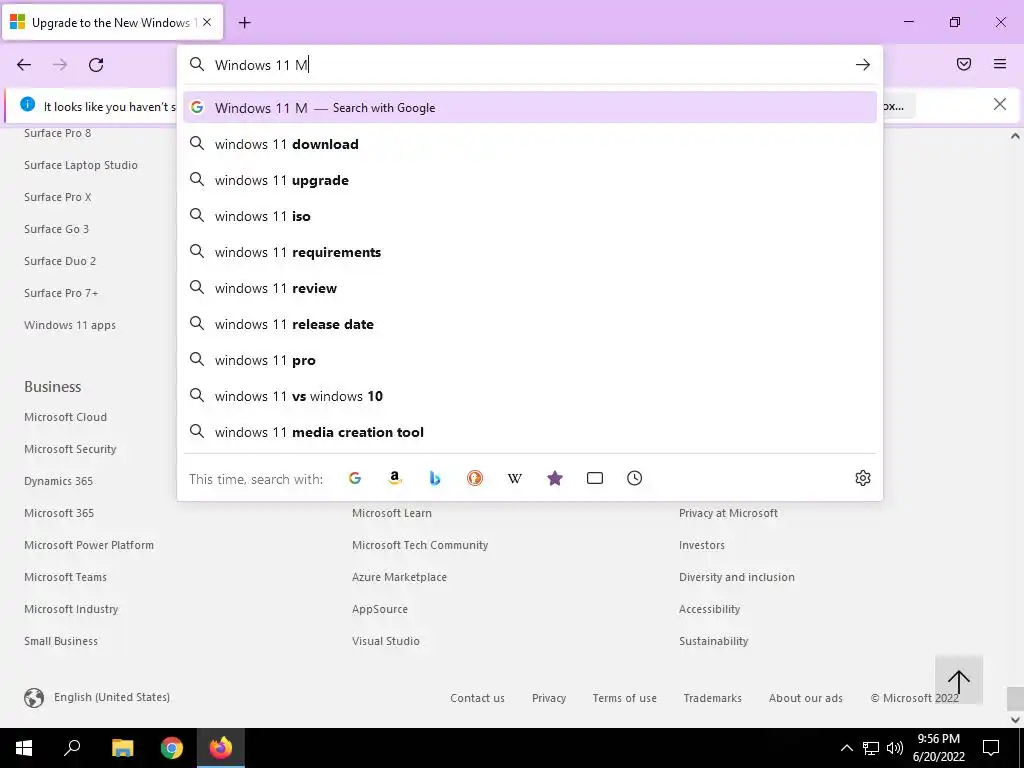Open the Surface Pro 7+ link

(x=61, y=293)
